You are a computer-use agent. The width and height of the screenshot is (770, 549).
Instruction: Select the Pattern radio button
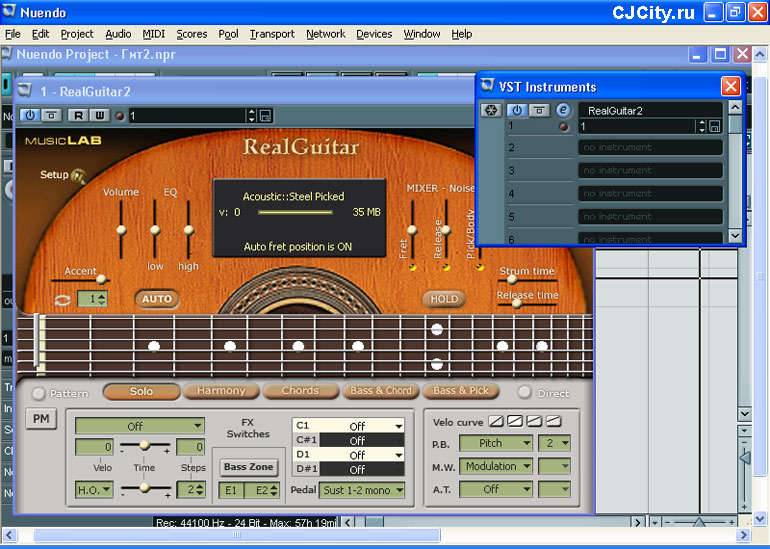tap(38, 393)
